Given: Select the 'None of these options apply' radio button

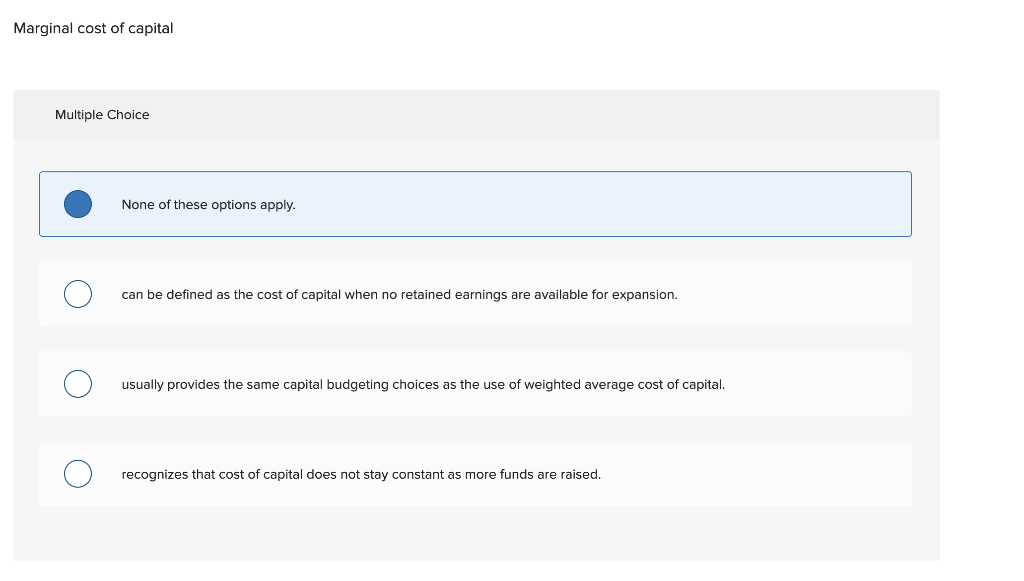Looking at the screenshot, I should tap(78, 204).
